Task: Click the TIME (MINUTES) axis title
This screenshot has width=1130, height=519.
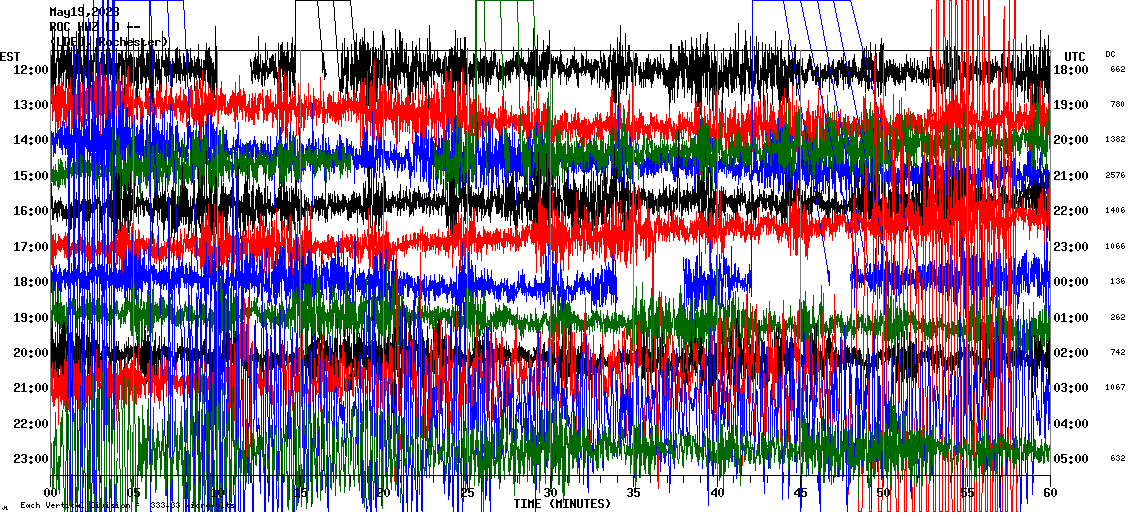Action: [562, 504]
